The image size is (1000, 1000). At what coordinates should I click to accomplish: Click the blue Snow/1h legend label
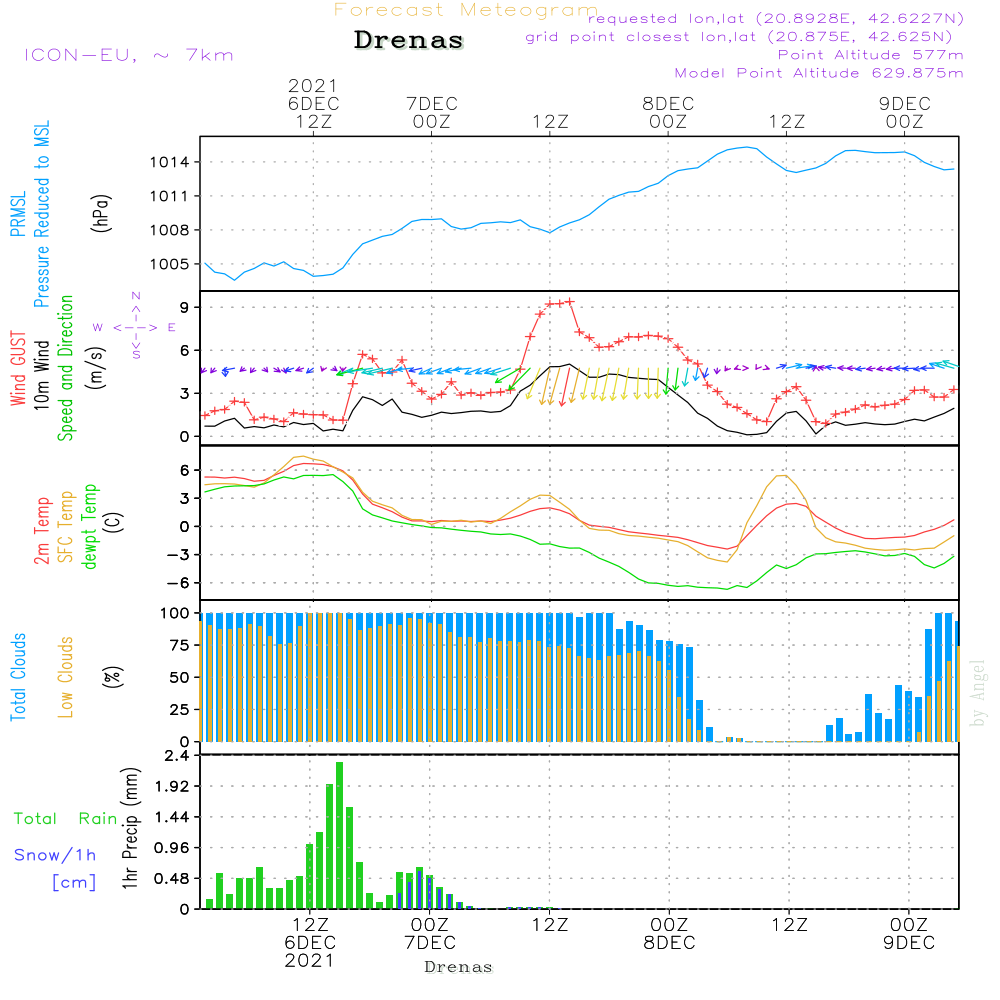click(x=55, y=856)
